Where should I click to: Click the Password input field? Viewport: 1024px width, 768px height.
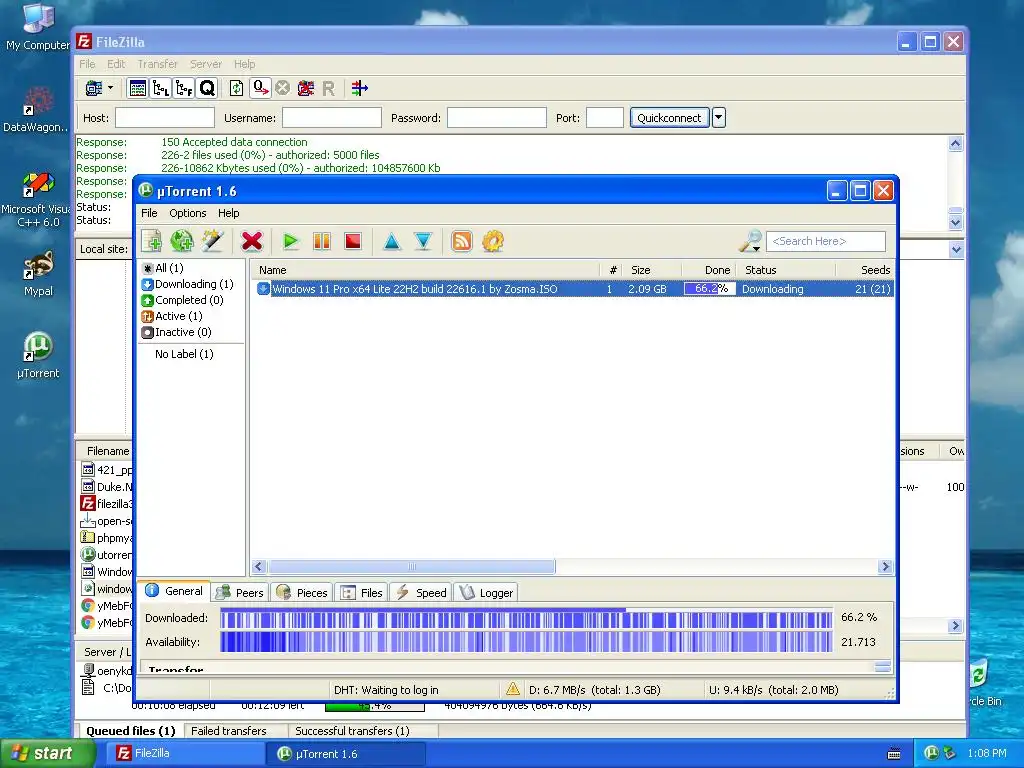(x=496, y=118)
